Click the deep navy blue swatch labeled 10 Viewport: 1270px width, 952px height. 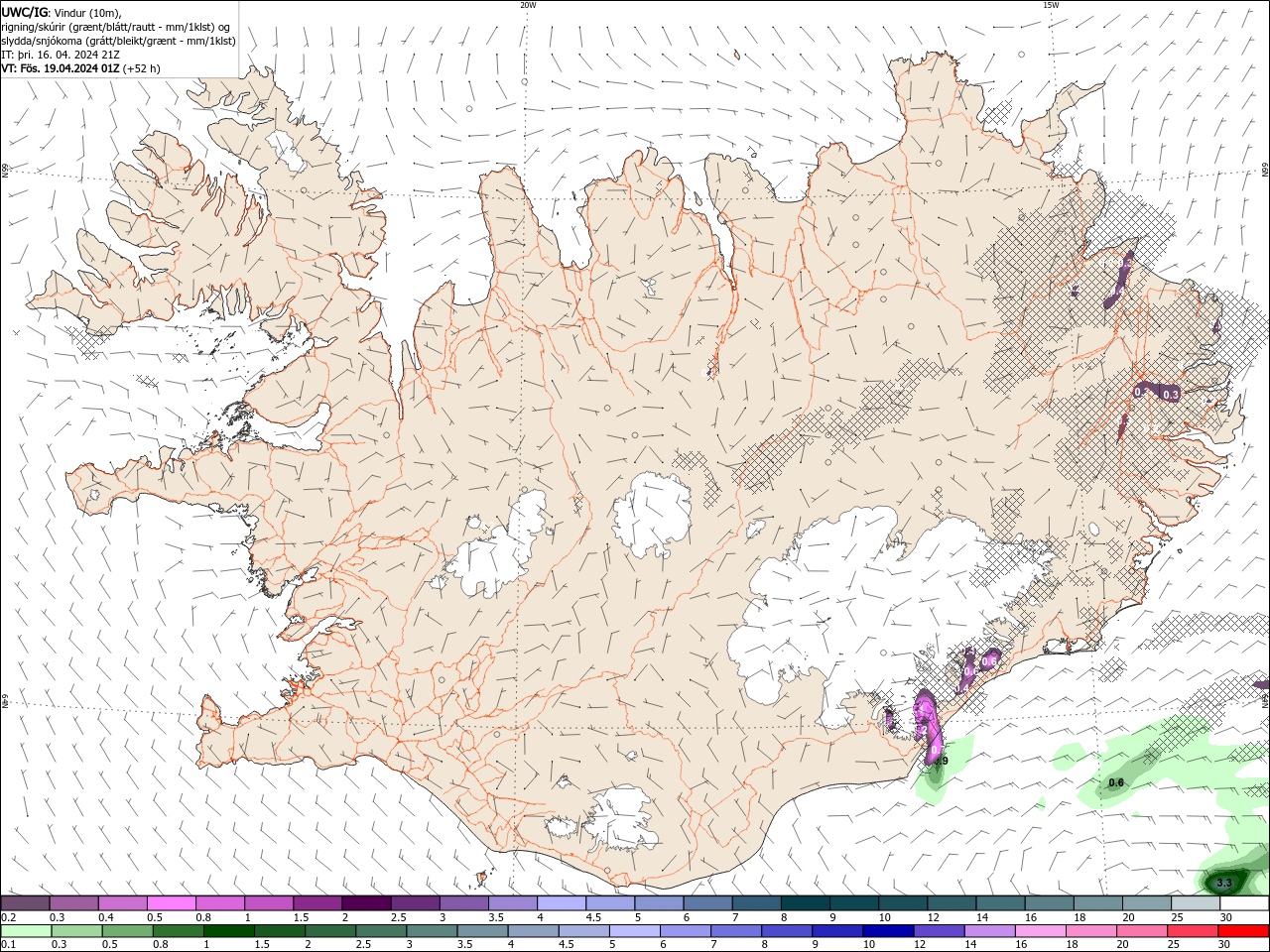click(x=886, y=931)
